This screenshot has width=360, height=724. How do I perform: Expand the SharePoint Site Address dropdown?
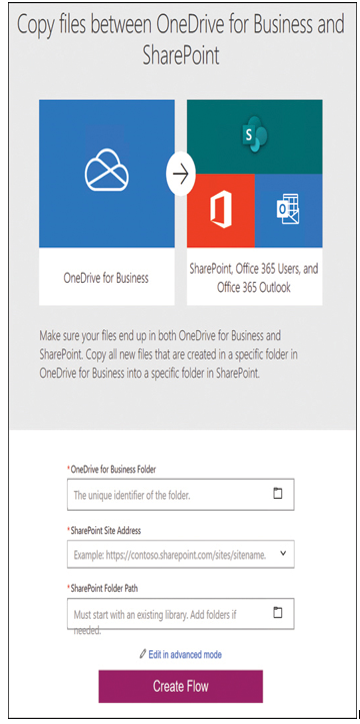283,553
